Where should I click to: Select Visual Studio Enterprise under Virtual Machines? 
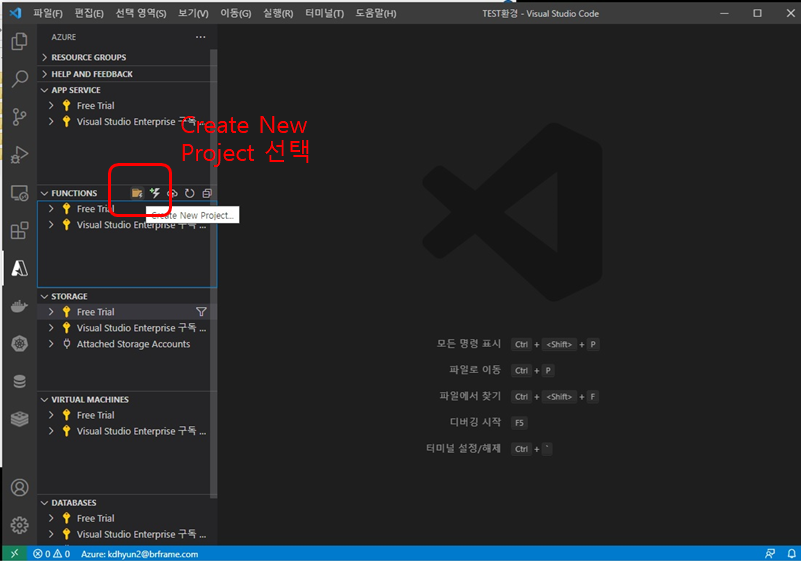[x=127, y=431]
